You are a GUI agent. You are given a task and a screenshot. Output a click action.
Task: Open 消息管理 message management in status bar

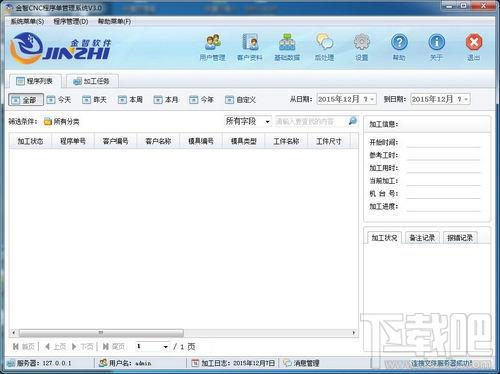click(301, 363)
